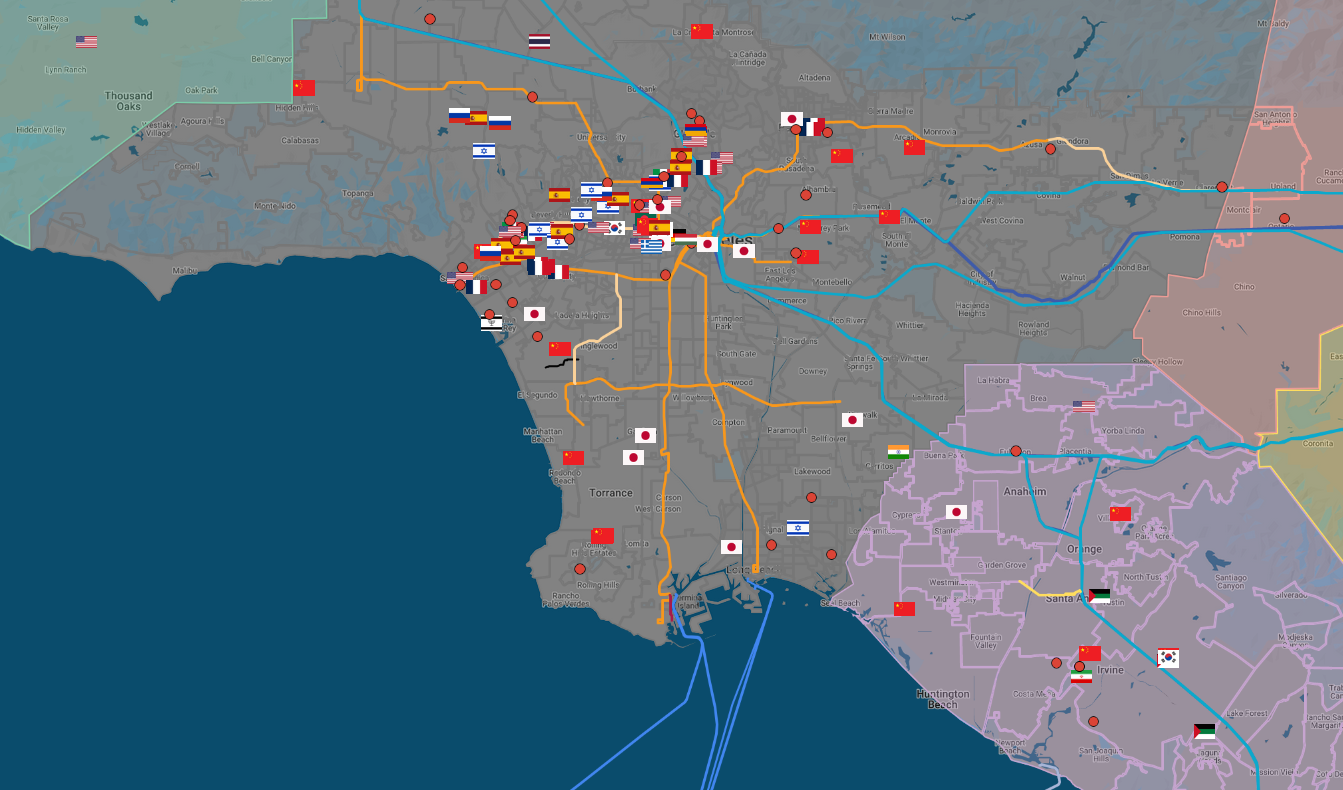Click the China flag near Villa Park
1343x790 pixels.
(1120, 513)
